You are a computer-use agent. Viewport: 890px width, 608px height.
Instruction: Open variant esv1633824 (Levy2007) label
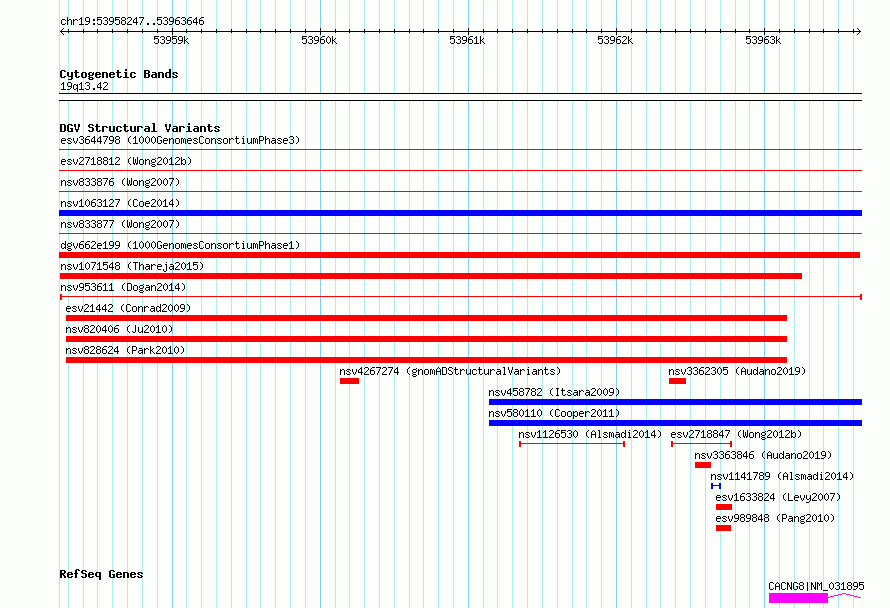tap(778, 497)
